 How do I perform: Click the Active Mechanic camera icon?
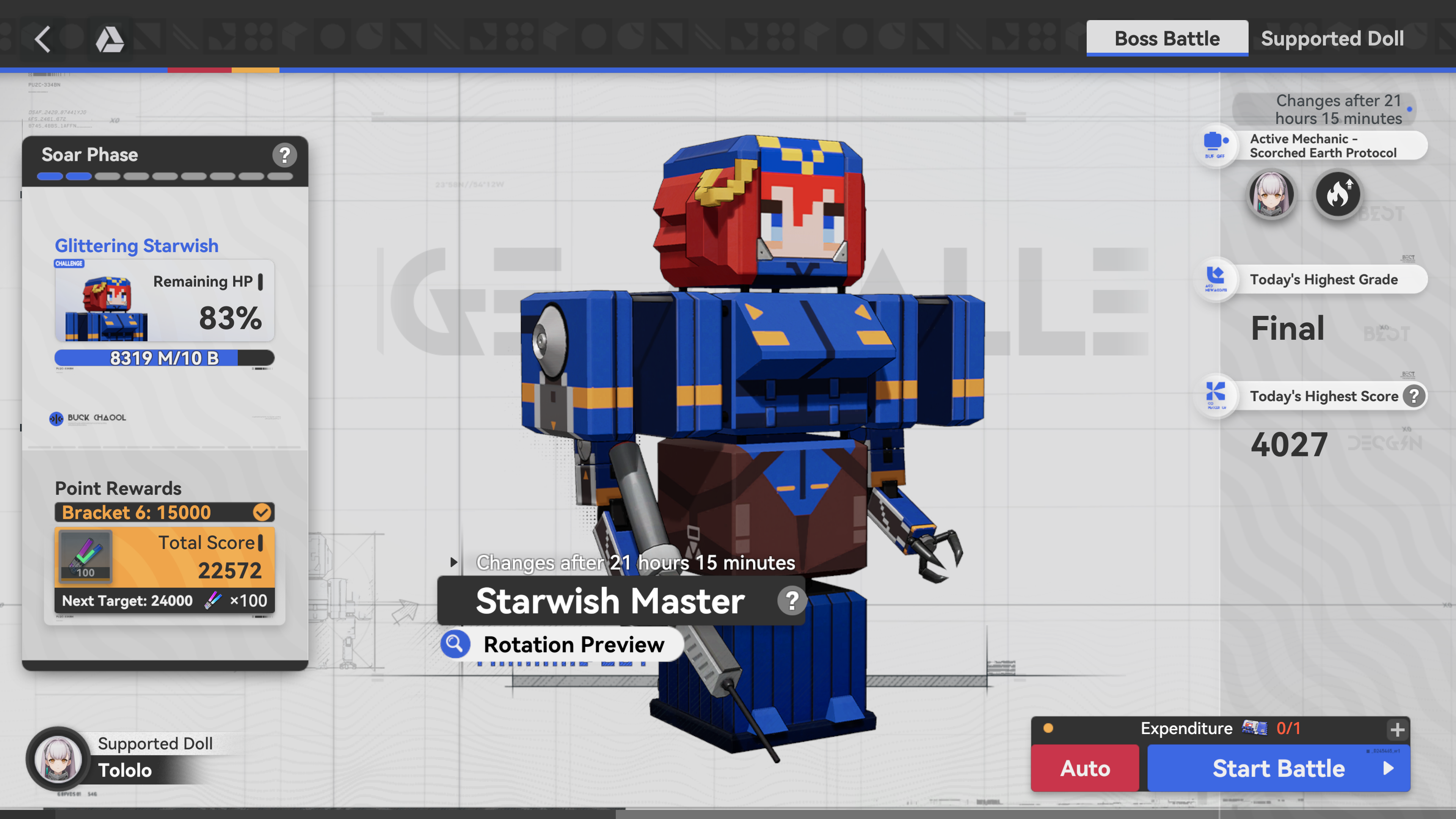[x=1215, y=145]
